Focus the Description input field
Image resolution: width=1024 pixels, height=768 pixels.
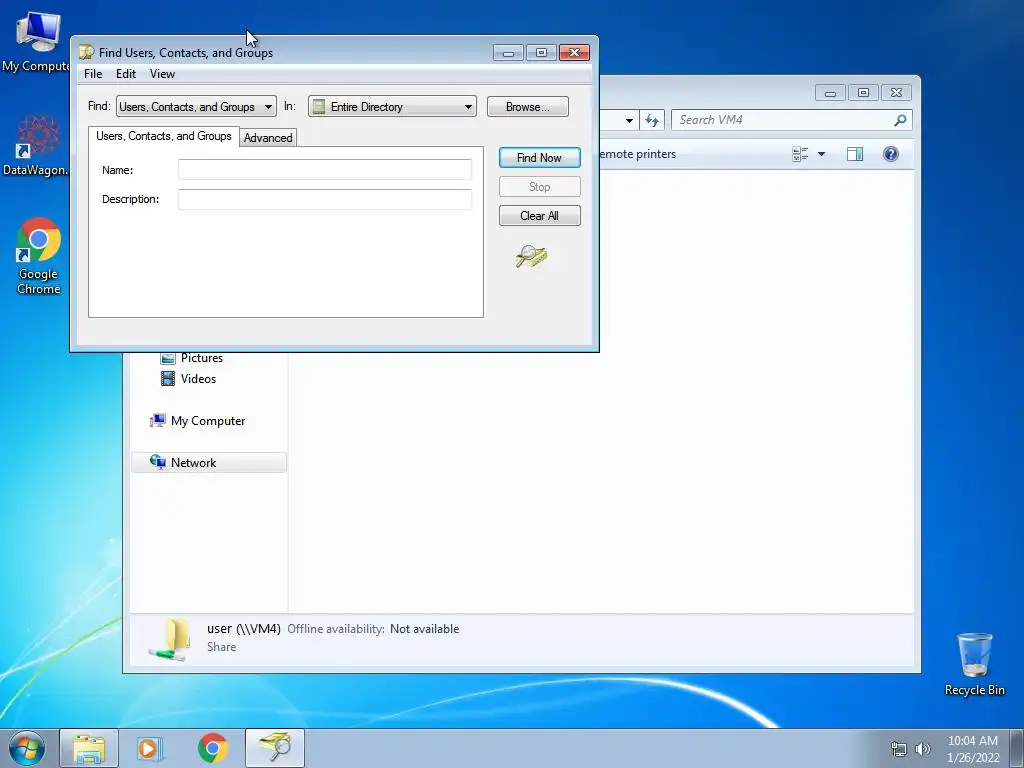(x=325, y=199)
